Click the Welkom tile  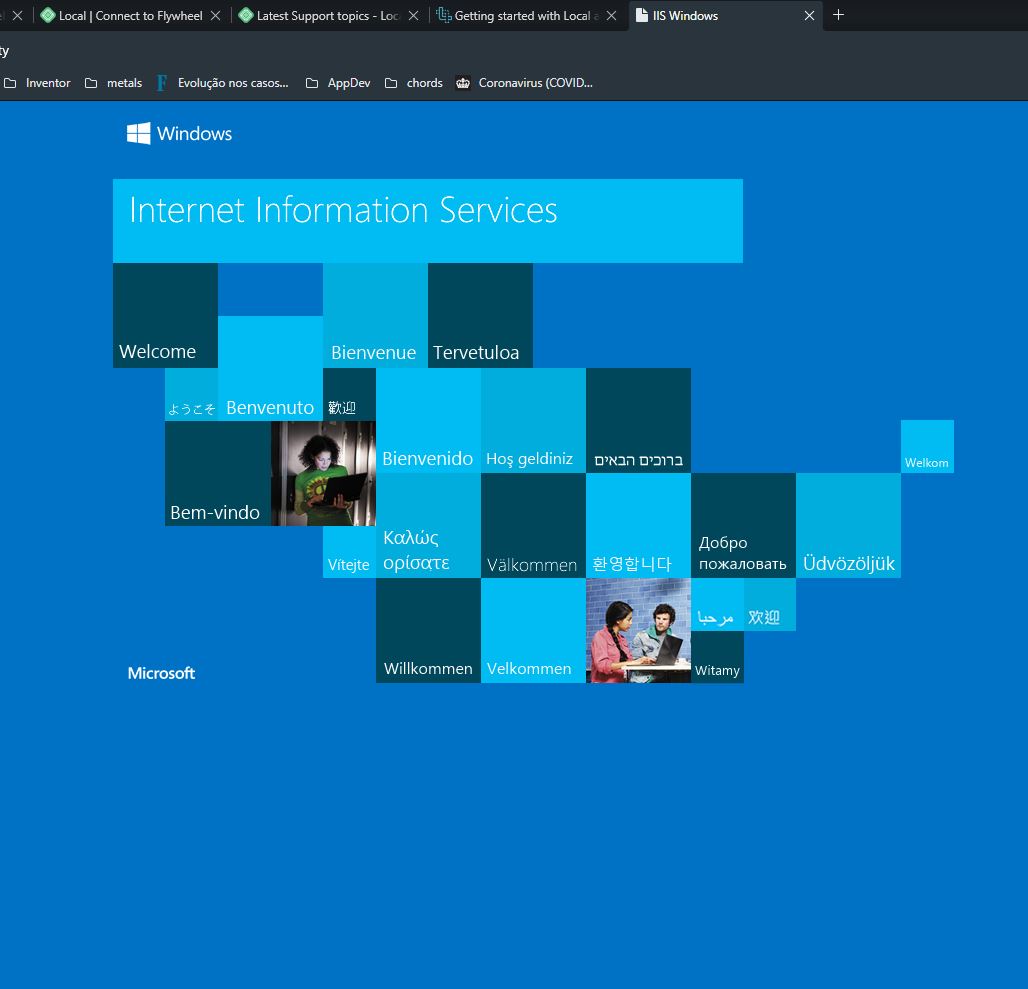pyautogui.click(x=927, y=447)
